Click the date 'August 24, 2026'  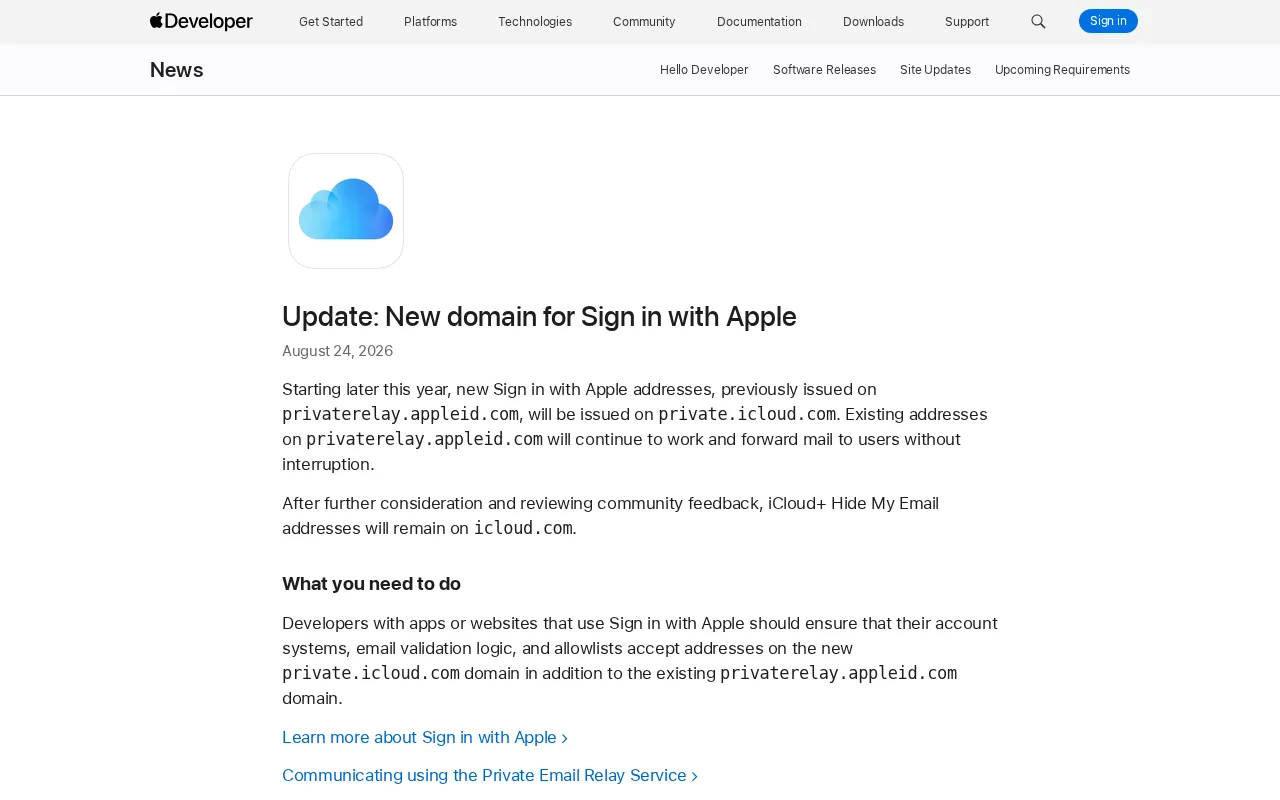point(337,351)
